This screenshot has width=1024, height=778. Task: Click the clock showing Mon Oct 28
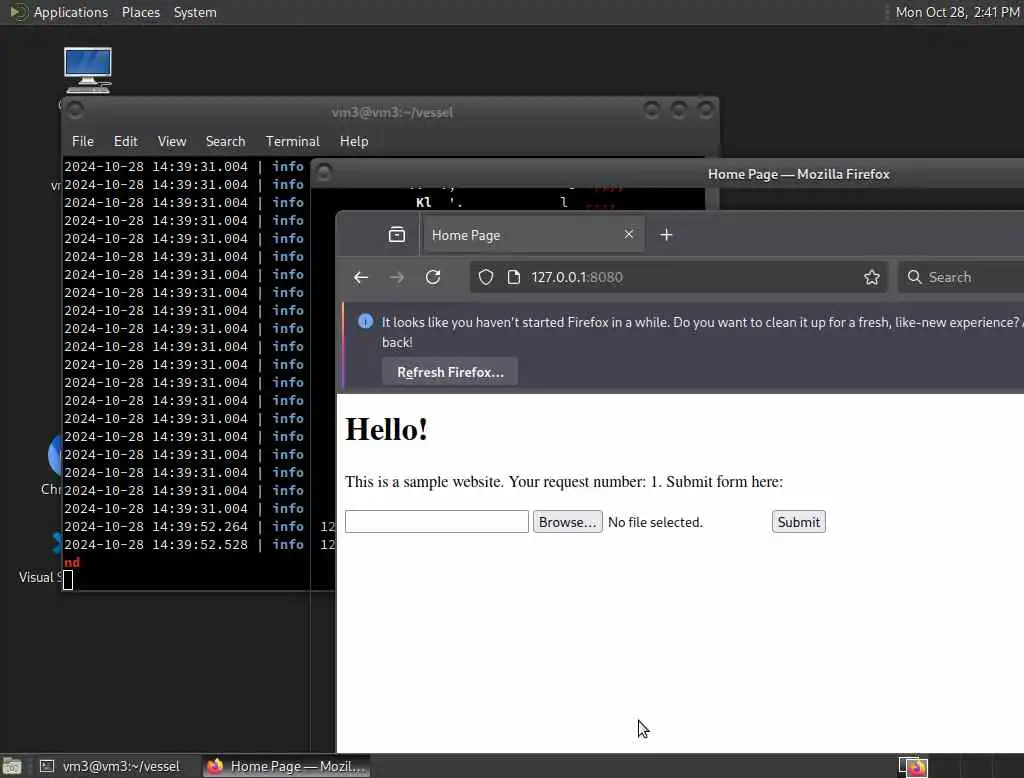(x=957, y=12)
